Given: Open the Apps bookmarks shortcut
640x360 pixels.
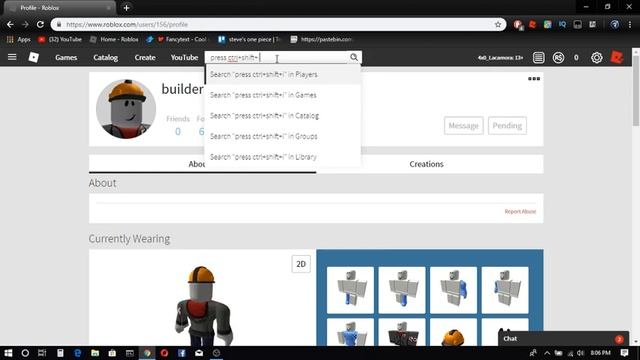Looking at the screenshot, I should pyautogui.click(x=19, y=39).
